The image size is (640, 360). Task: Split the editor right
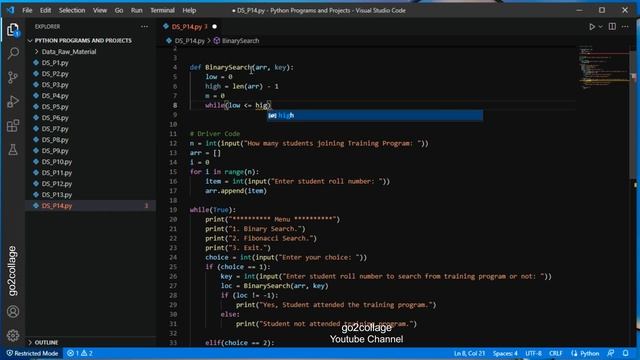pos(612,27)
